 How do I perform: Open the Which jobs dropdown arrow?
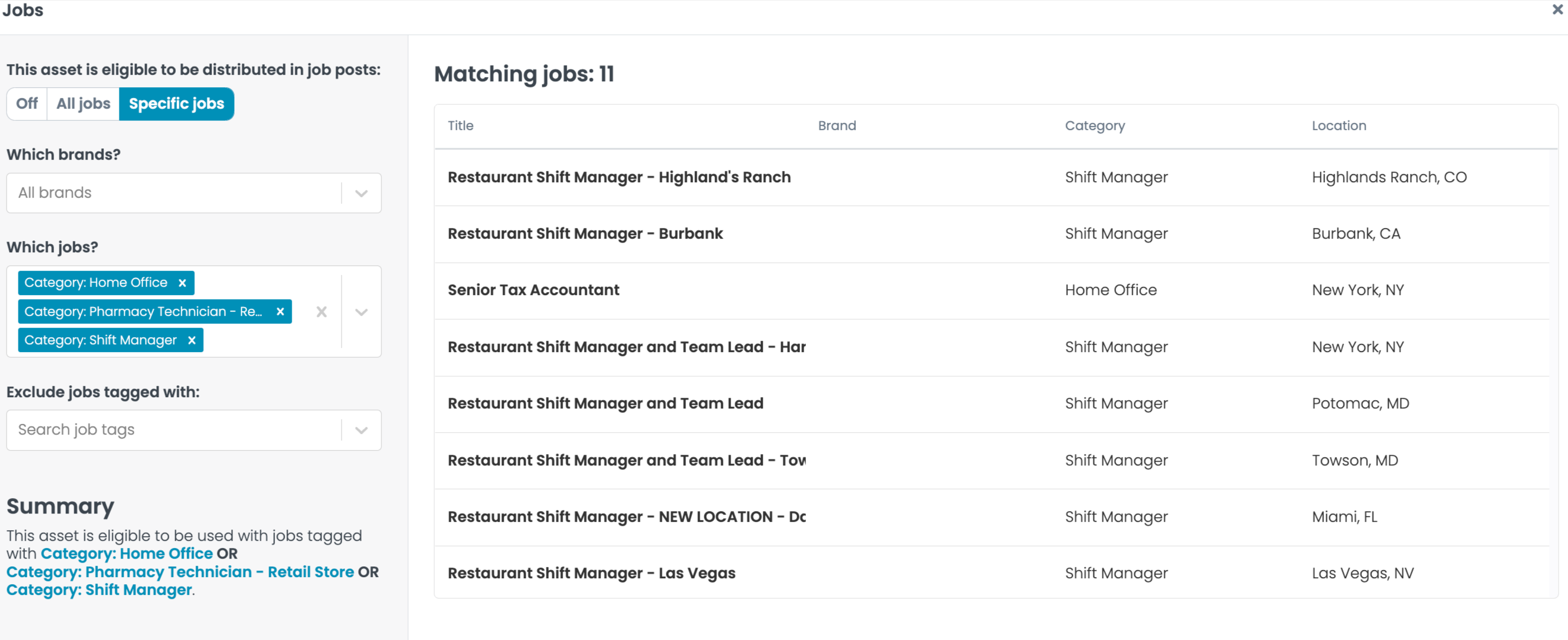(x=361, y=312)
